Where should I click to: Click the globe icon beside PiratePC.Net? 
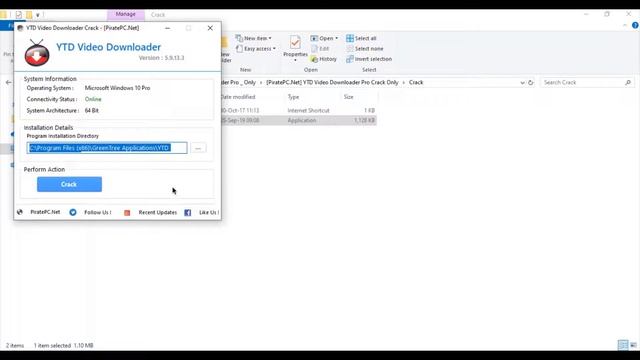pyautogui.click(x=20, y=212)
